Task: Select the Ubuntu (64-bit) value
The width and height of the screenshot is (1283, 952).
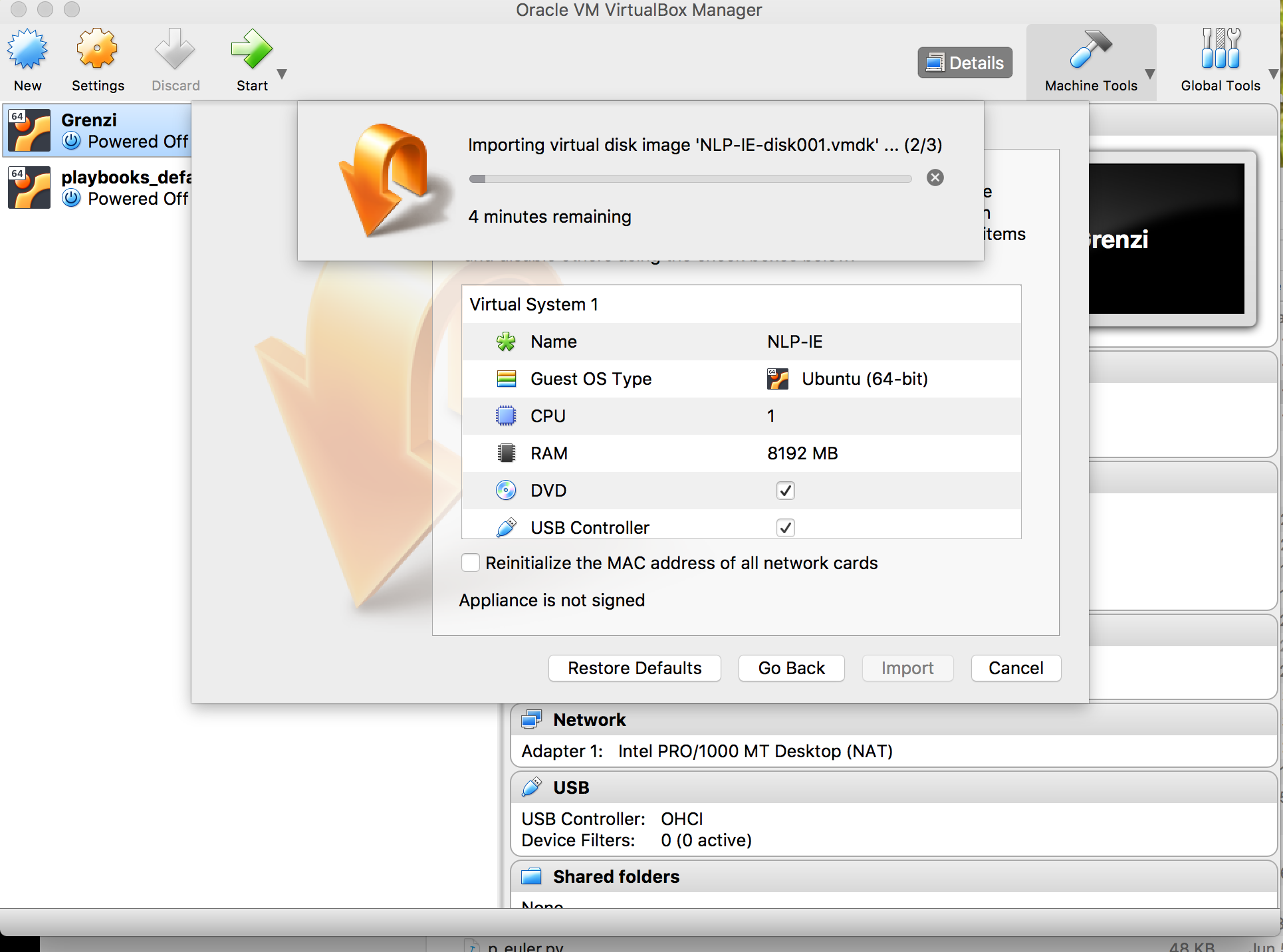Action: pos(864,379)
